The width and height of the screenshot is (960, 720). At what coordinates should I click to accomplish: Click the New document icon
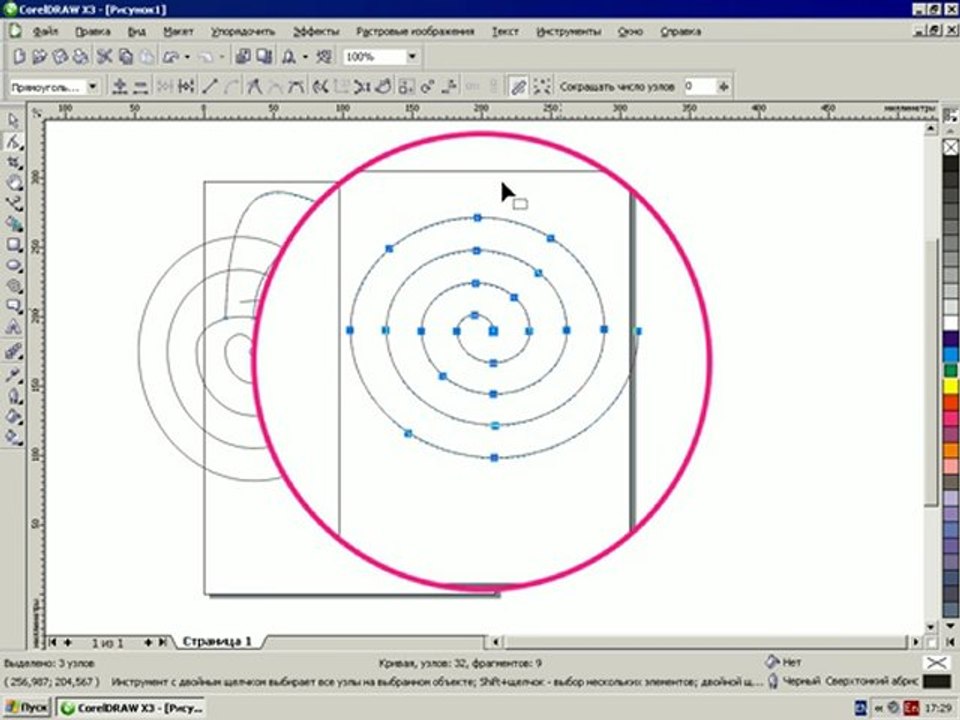19,57
